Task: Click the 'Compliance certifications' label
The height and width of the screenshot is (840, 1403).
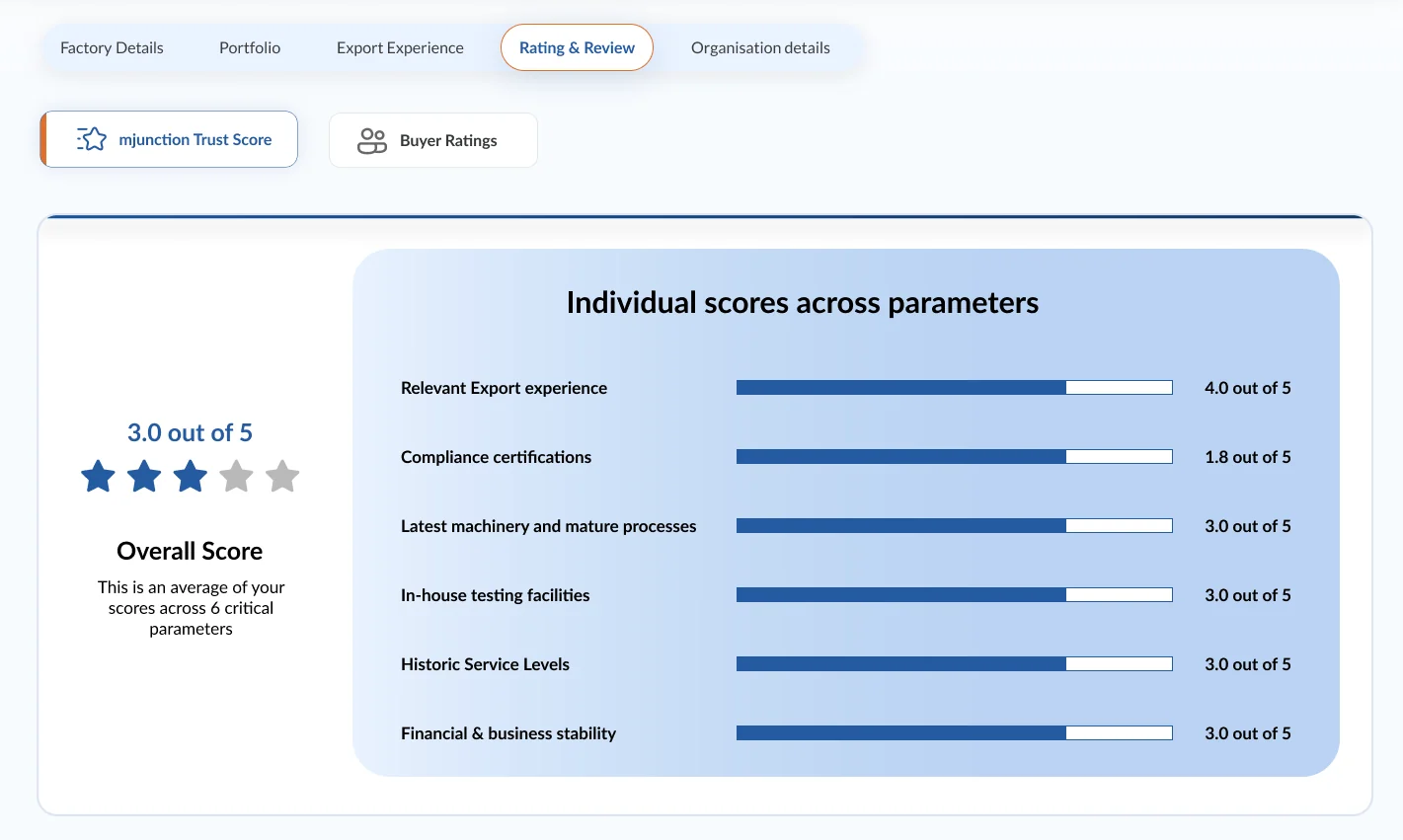Action: pos(496,457)
